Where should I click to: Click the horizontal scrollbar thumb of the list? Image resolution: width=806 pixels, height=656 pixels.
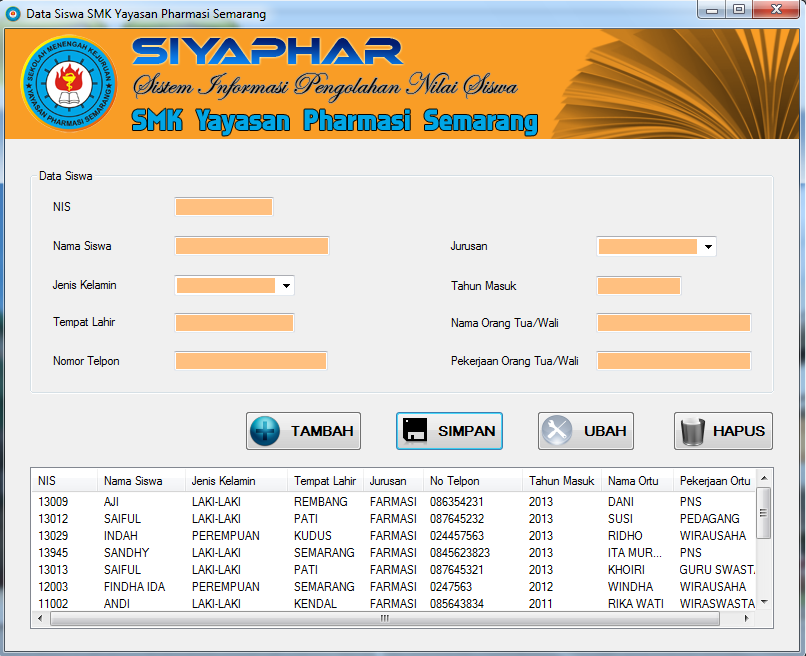coord(384,618)
